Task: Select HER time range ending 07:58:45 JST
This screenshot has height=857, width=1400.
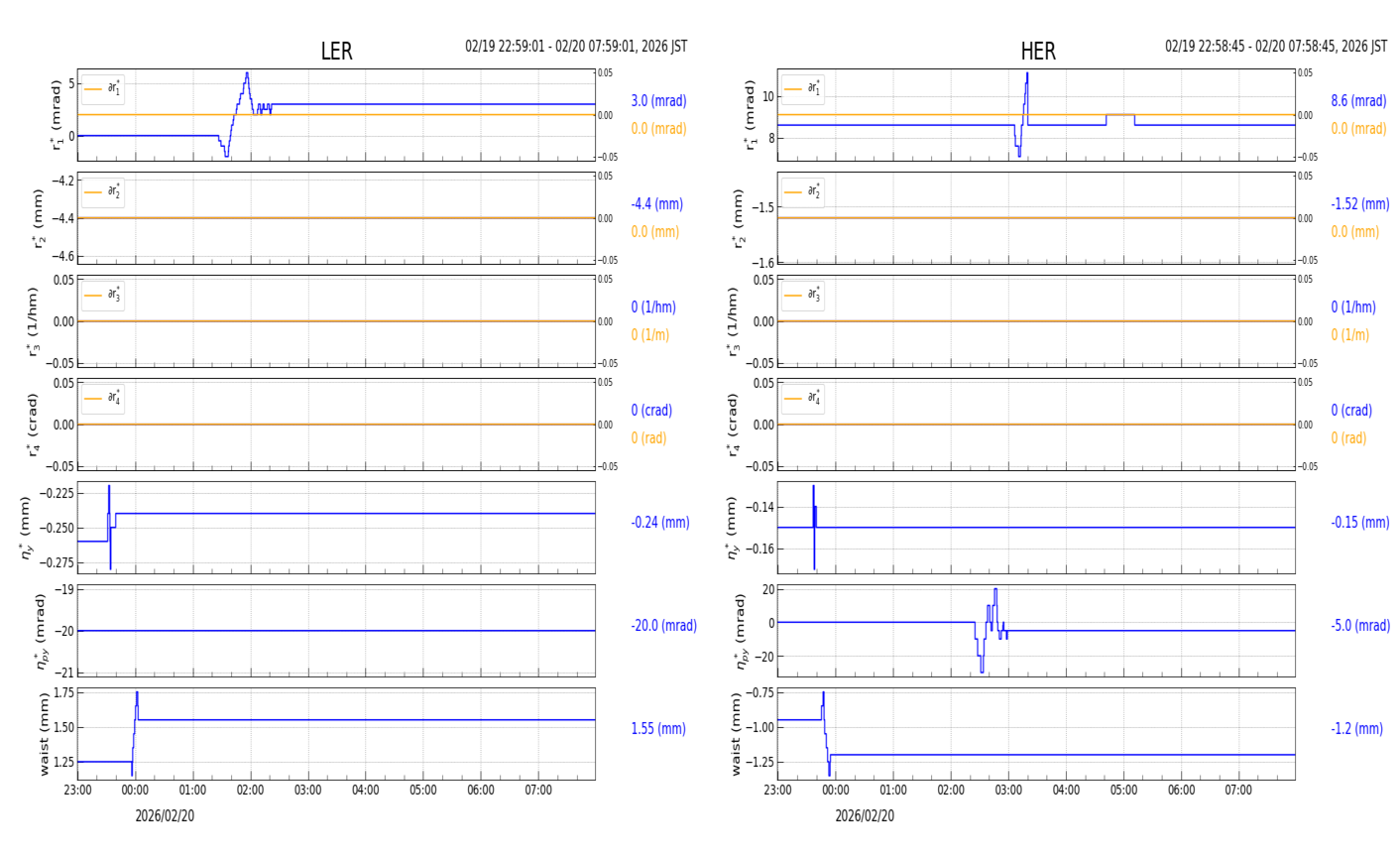Action: [x=1276, y=47]
